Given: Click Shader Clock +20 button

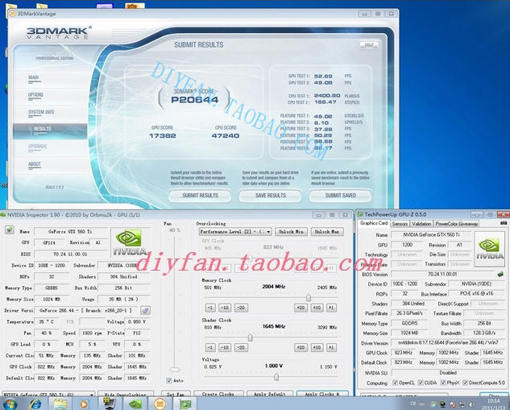Looking at the screenshot, I should tap(301, 348).
